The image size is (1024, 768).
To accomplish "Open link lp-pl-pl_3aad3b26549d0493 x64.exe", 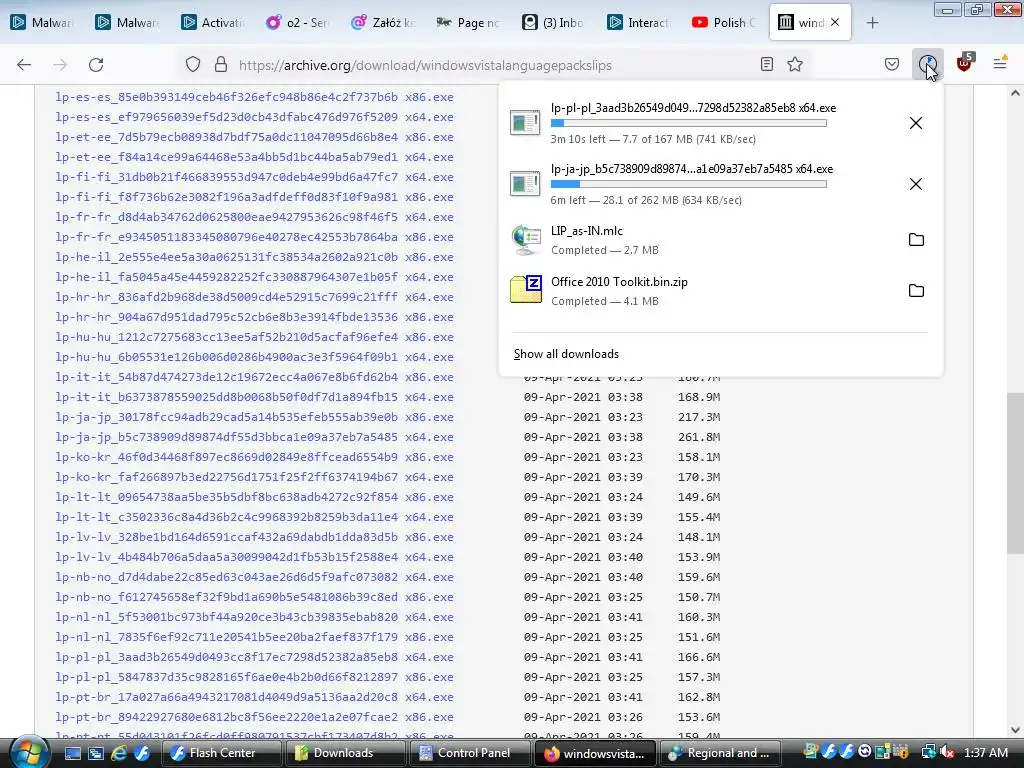I will [254, 657].
